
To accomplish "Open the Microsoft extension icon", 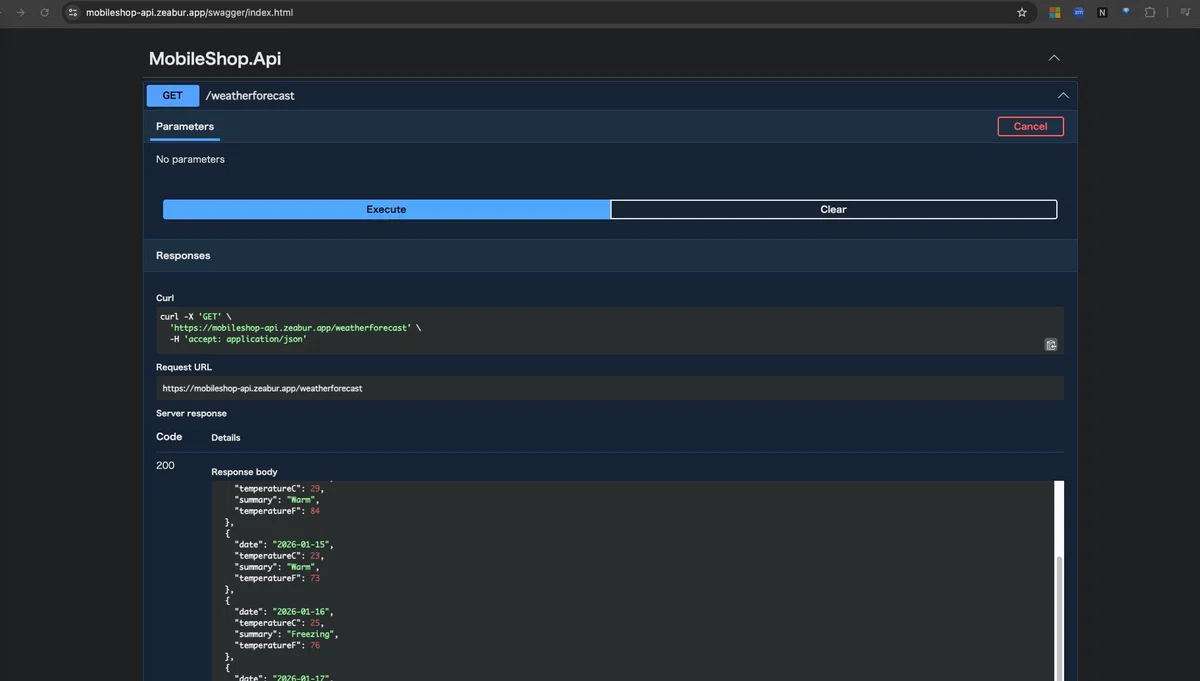I will (1054, 13).
